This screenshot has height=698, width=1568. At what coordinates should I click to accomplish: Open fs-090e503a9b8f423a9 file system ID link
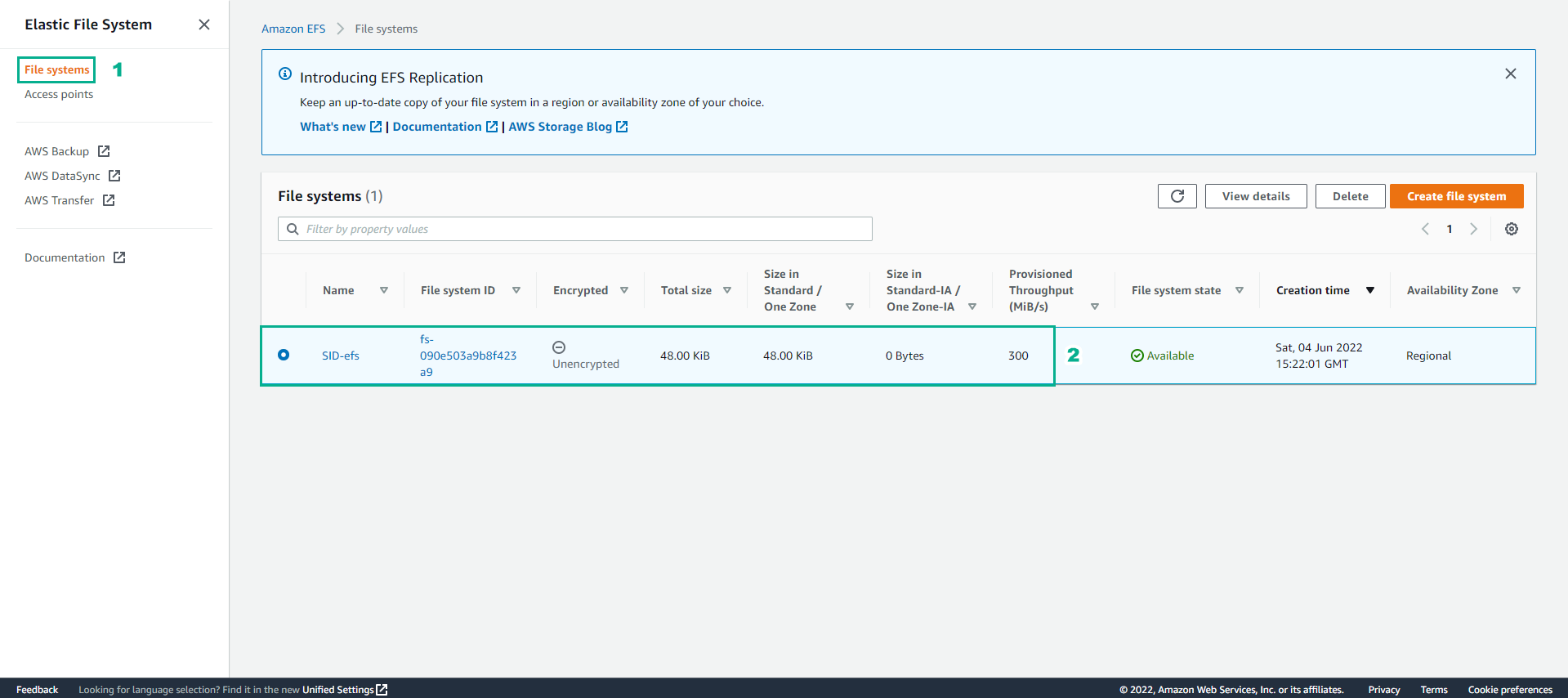[x=468, y=356]
